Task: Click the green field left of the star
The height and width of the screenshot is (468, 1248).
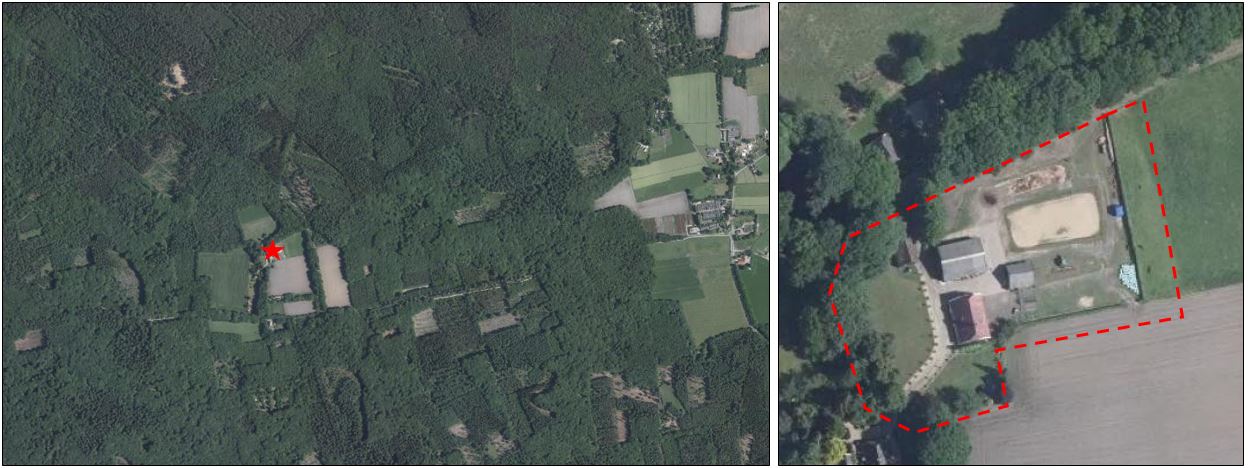Action: [223, 279]
